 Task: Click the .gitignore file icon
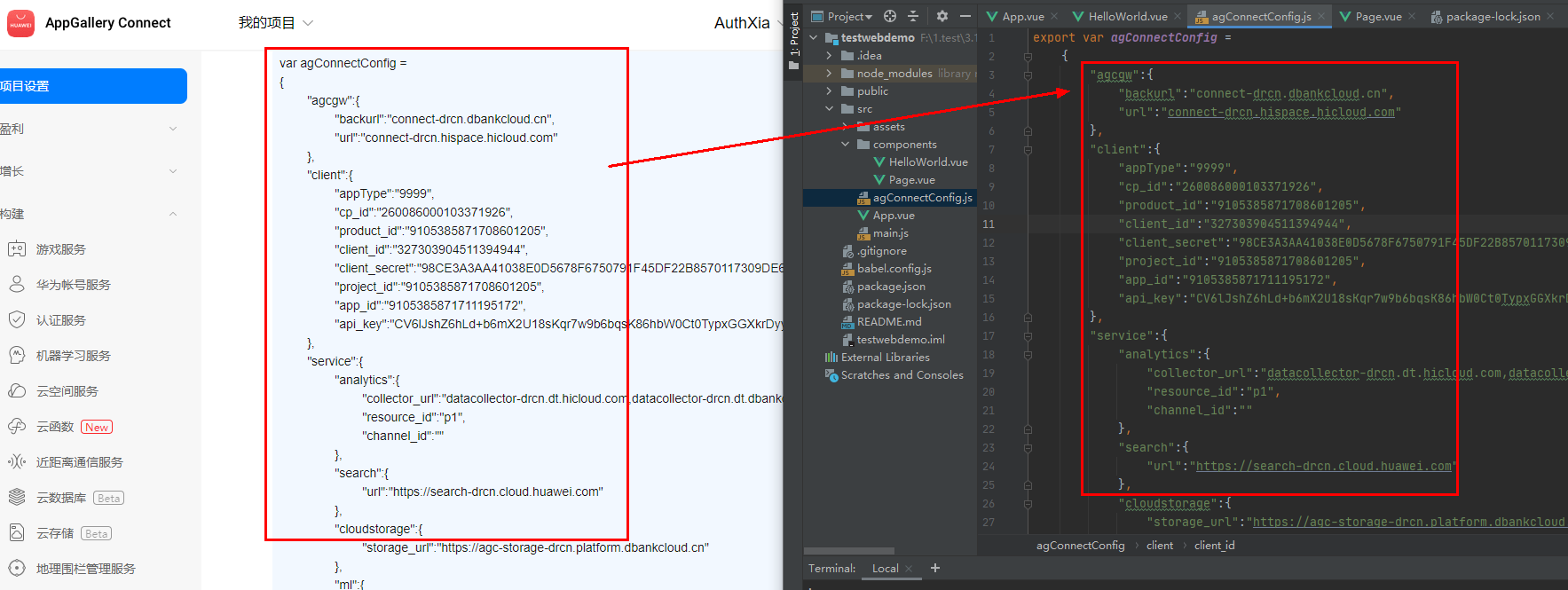click(847, 251)
